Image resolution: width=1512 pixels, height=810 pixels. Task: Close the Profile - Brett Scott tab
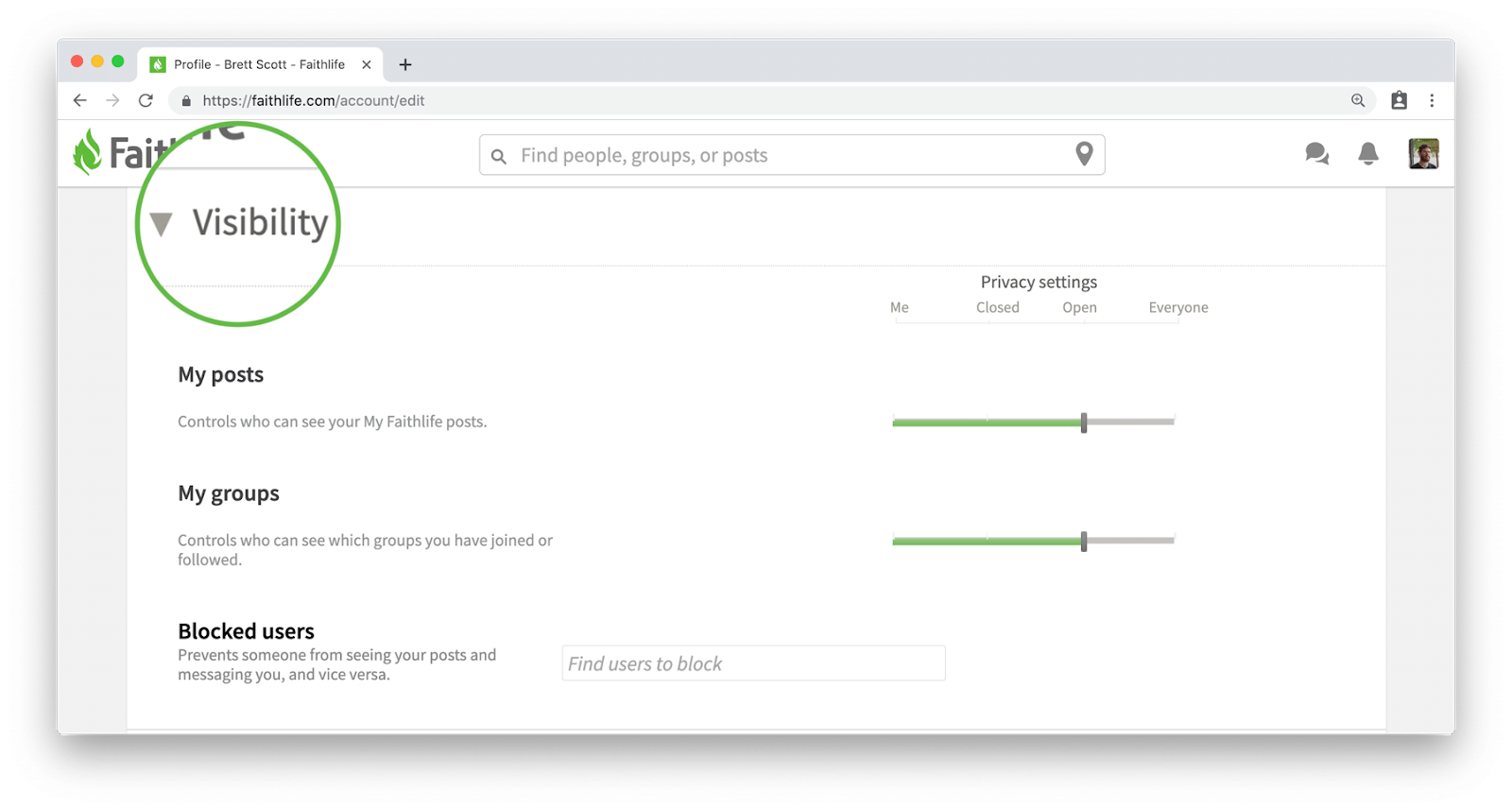coord(367,64)
